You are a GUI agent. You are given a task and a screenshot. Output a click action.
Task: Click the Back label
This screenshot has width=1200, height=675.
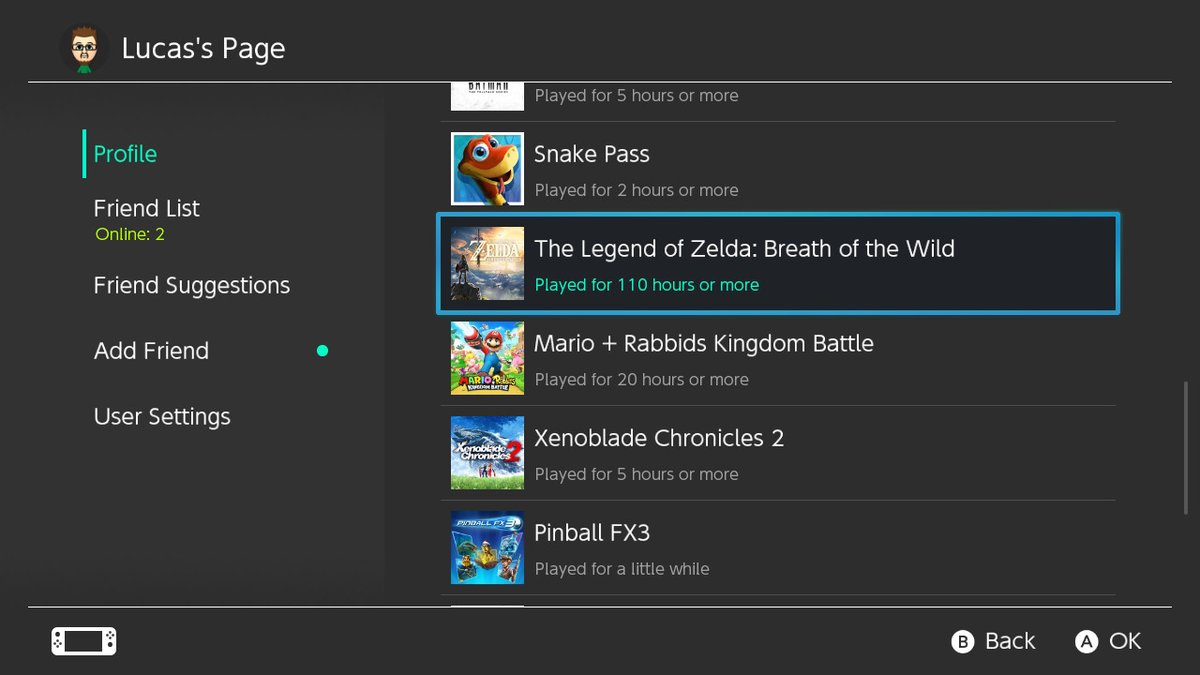tap(1009, 641)
